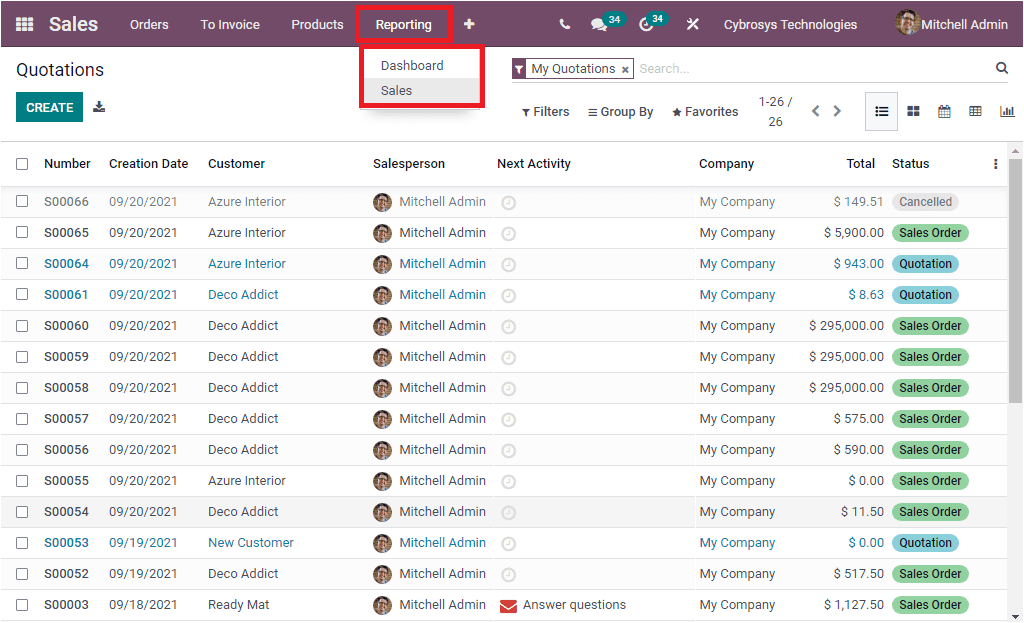
Task: Open the Filters dropdown
Action: (x=545, y=111)
